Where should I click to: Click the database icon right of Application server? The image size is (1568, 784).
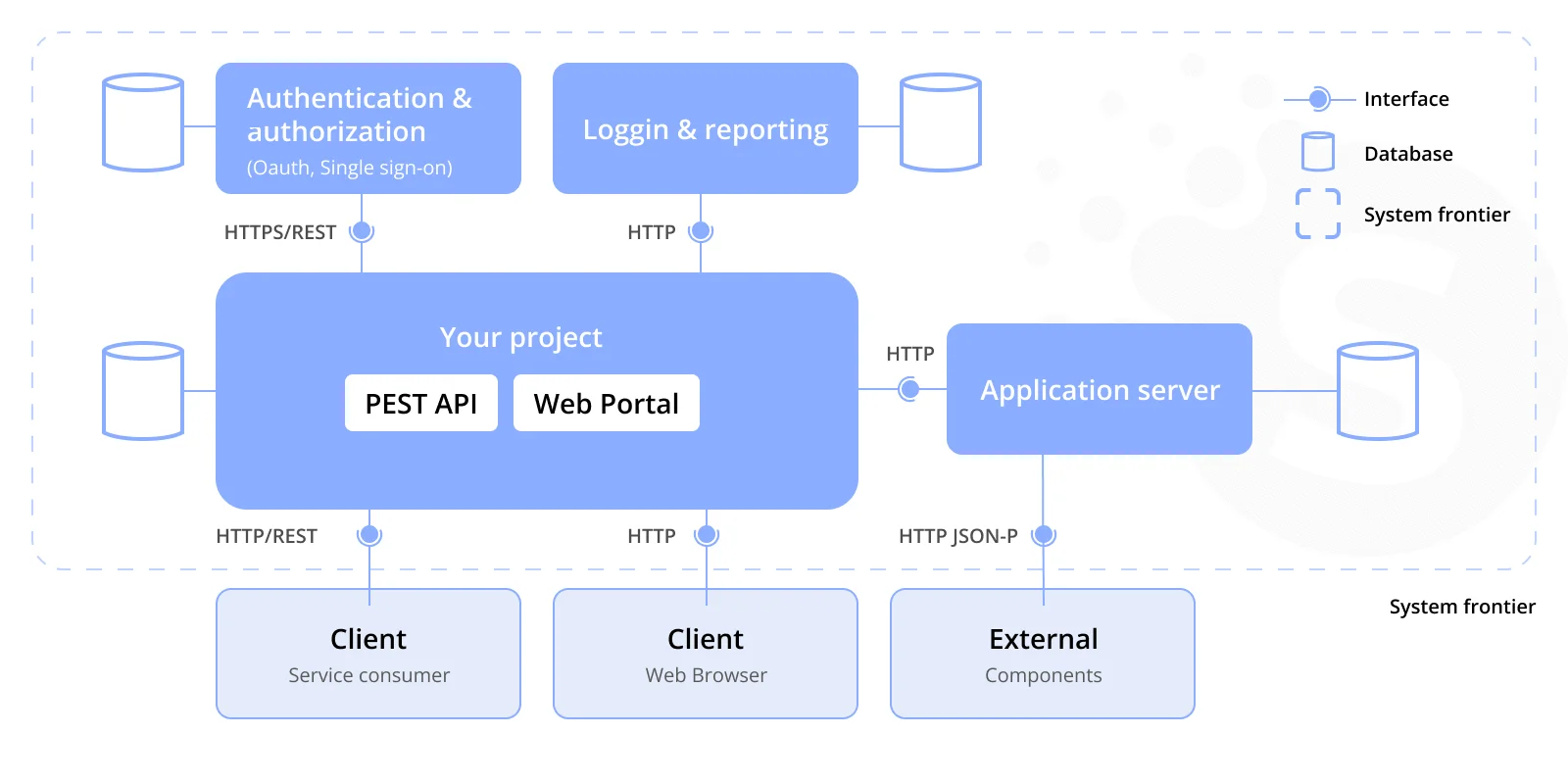1378,391
